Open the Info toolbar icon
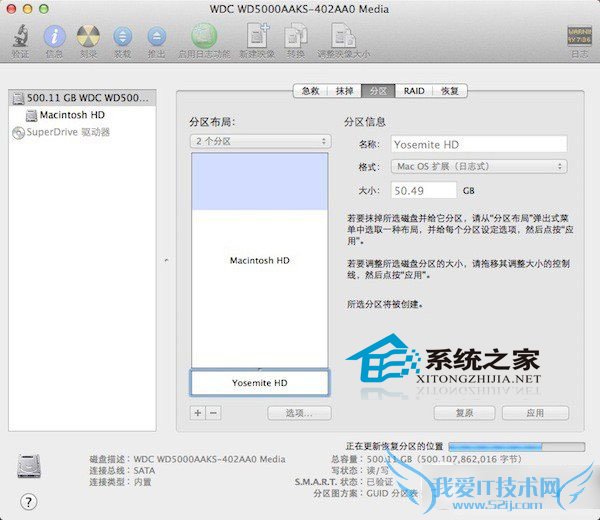This screenshot has height=520, width=600. tap(54, 36)
